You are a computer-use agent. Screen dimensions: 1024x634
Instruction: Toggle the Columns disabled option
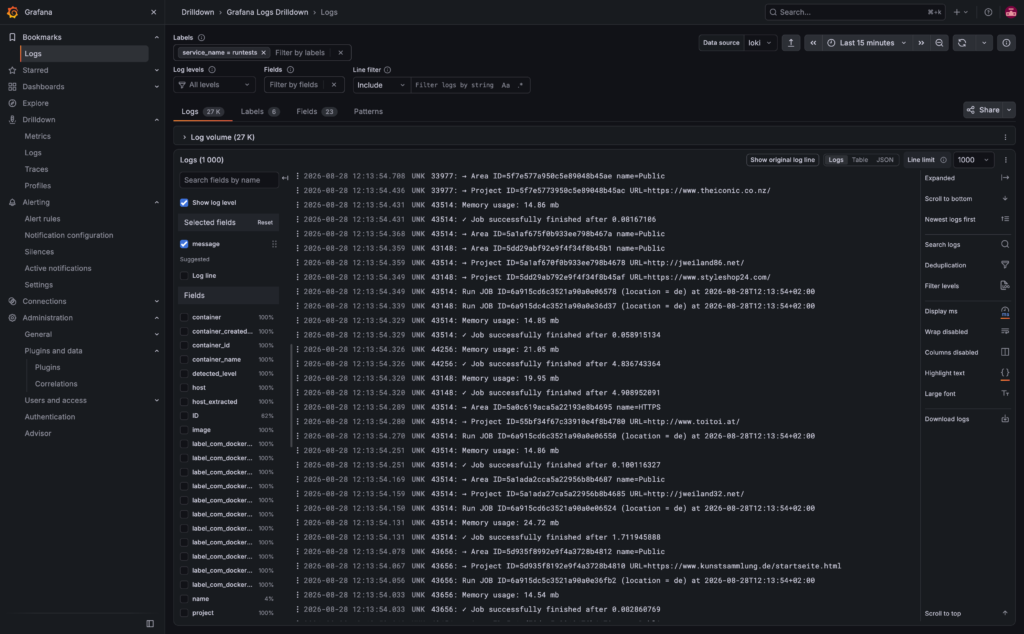pyautogui.click(x=1004, y=353)
